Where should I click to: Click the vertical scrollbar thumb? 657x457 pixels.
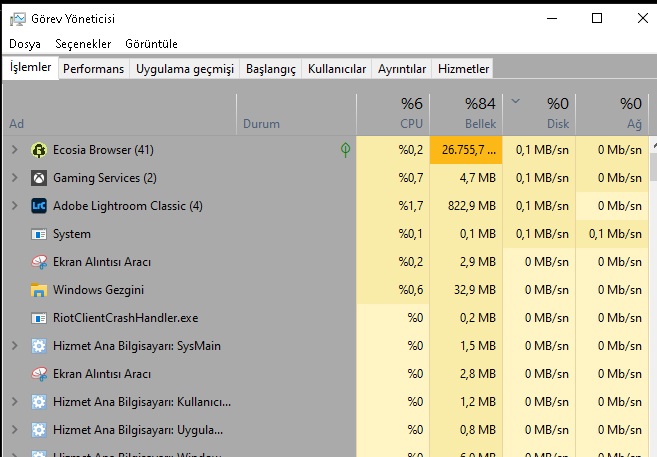coord(654,168)
